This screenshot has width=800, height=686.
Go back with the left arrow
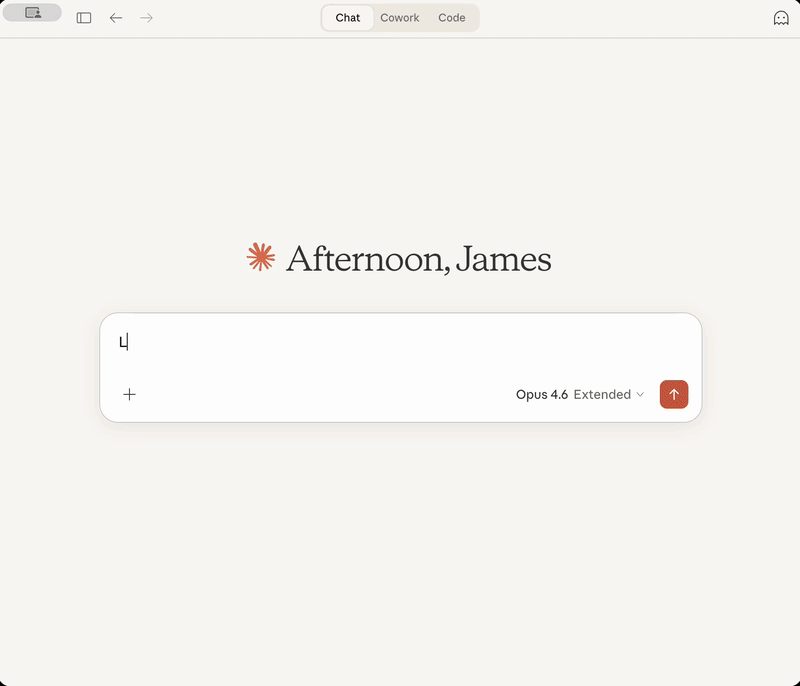(116, 18)
